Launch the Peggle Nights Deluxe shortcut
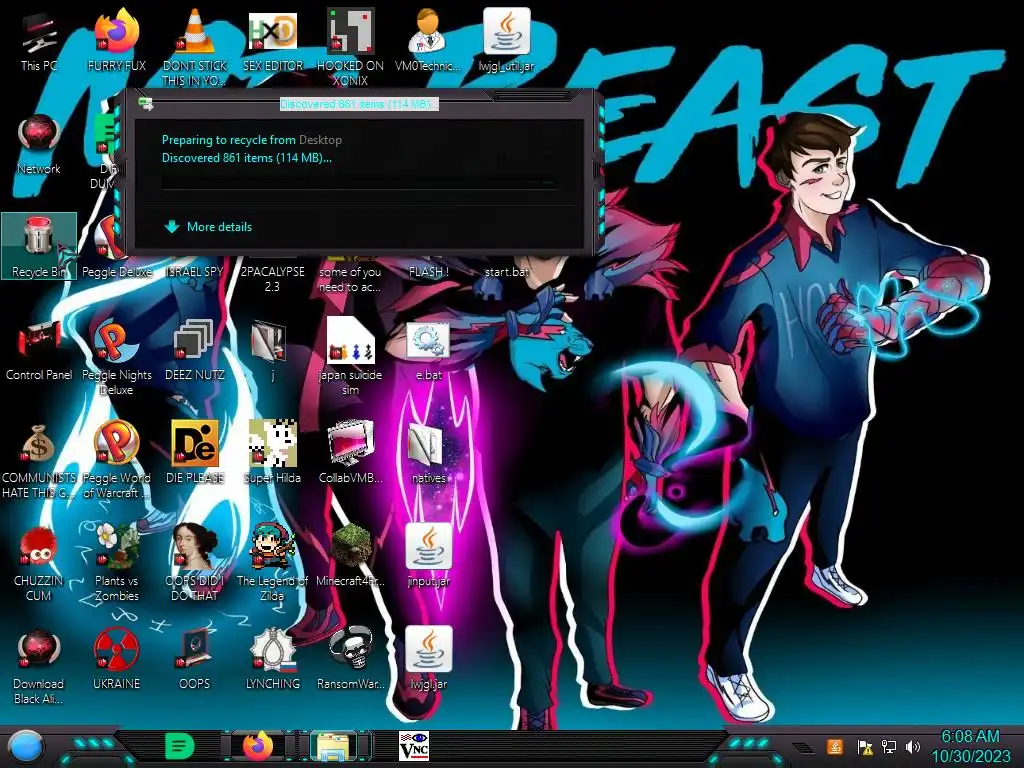1024x768 pixels. tap(116, 357)
